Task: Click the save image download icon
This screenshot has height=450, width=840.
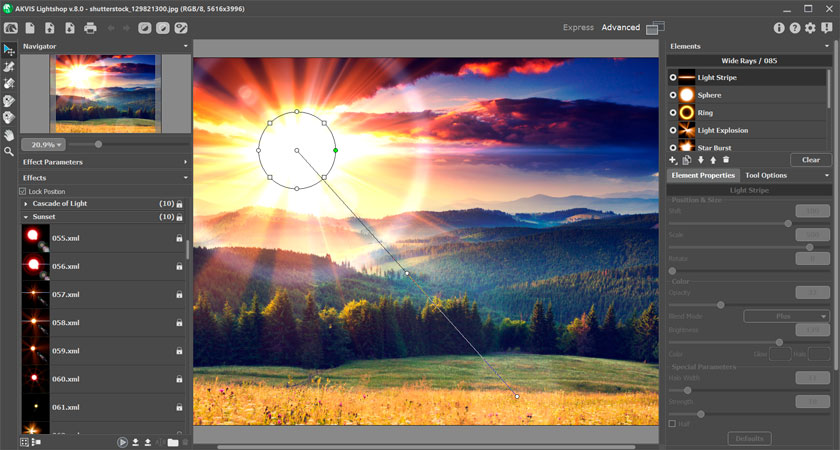Action: click(x=70, y=28)
